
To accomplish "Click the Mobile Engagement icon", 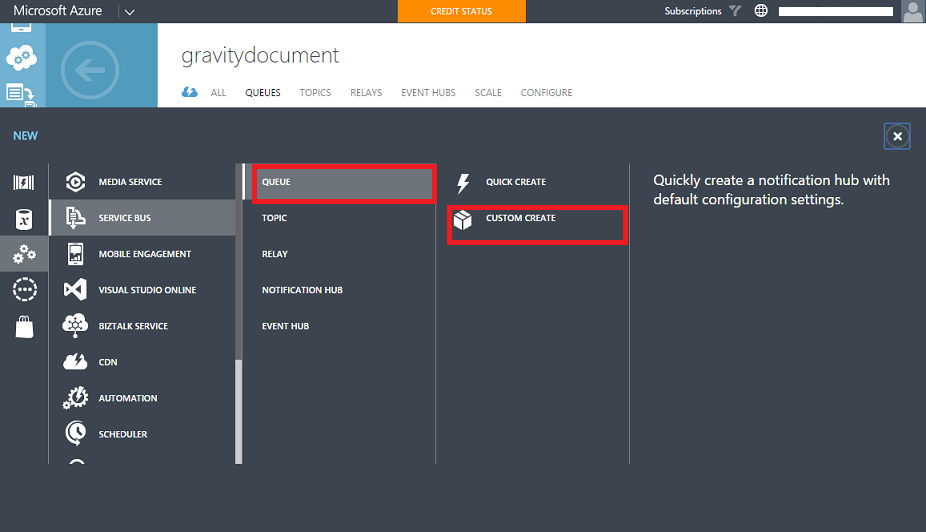I will (x=75, y=254).
